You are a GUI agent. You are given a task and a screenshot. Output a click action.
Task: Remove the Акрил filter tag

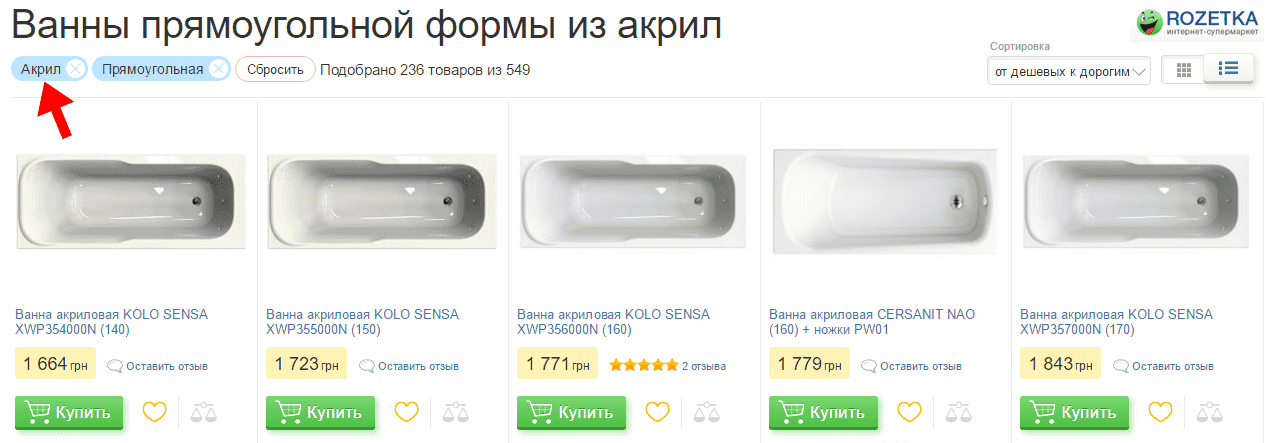coord(75,69)
